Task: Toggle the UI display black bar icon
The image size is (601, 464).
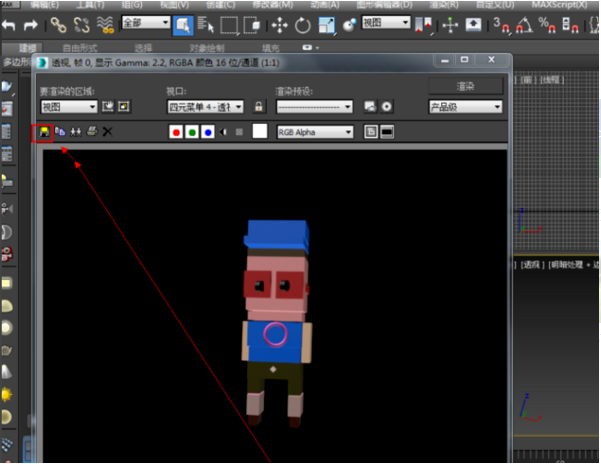Action: [387, 132]
